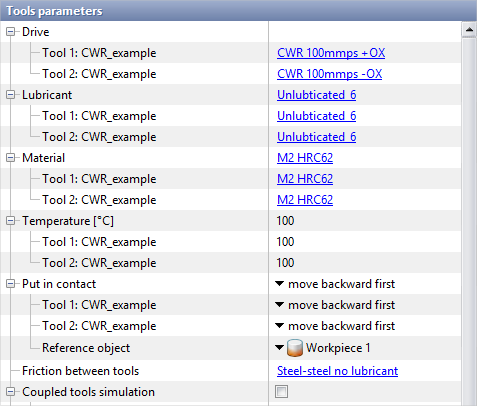Open the CWR 100mmps -OX drive link

329,74
